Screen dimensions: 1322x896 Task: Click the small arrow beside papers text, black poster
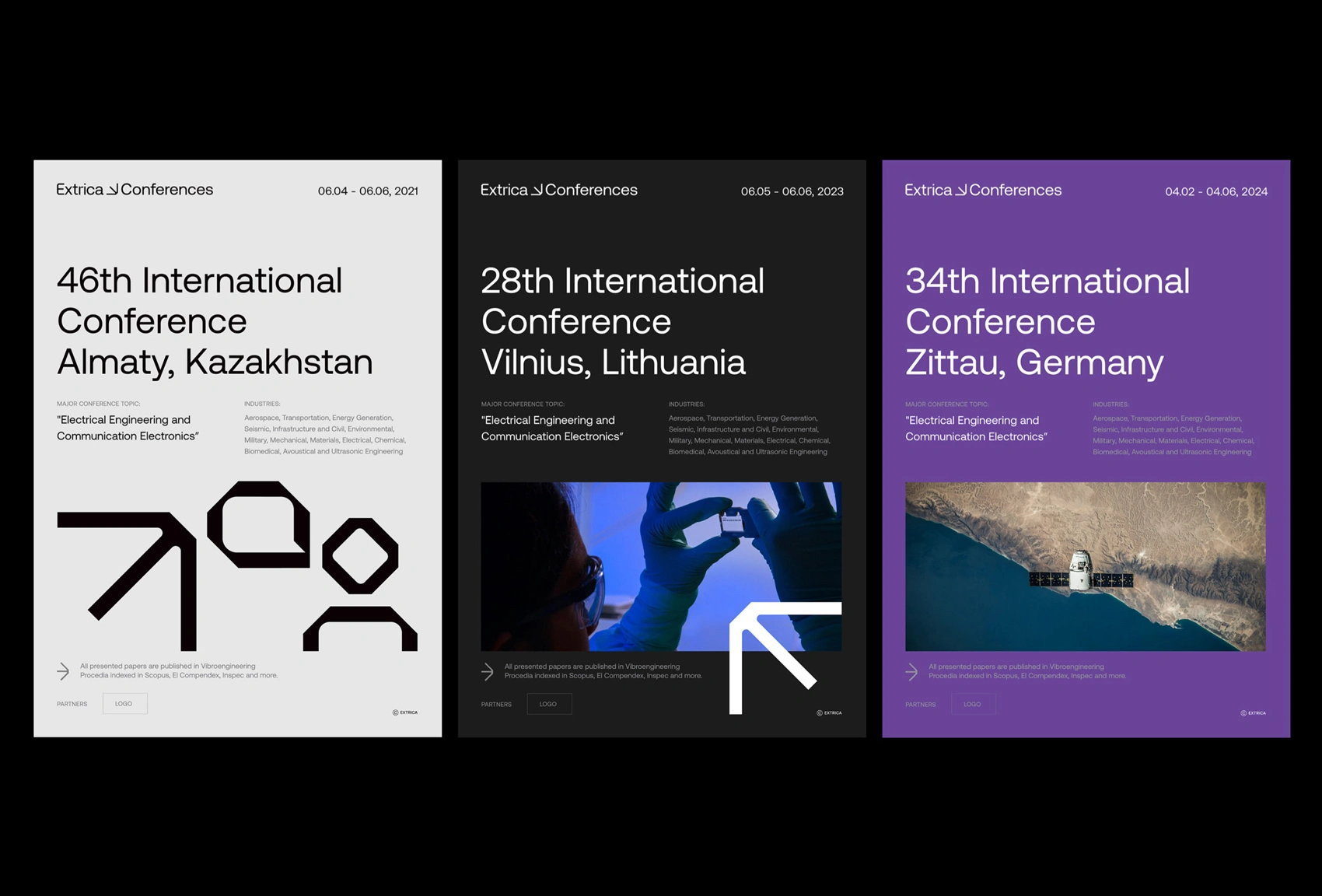tap(488, 671)
